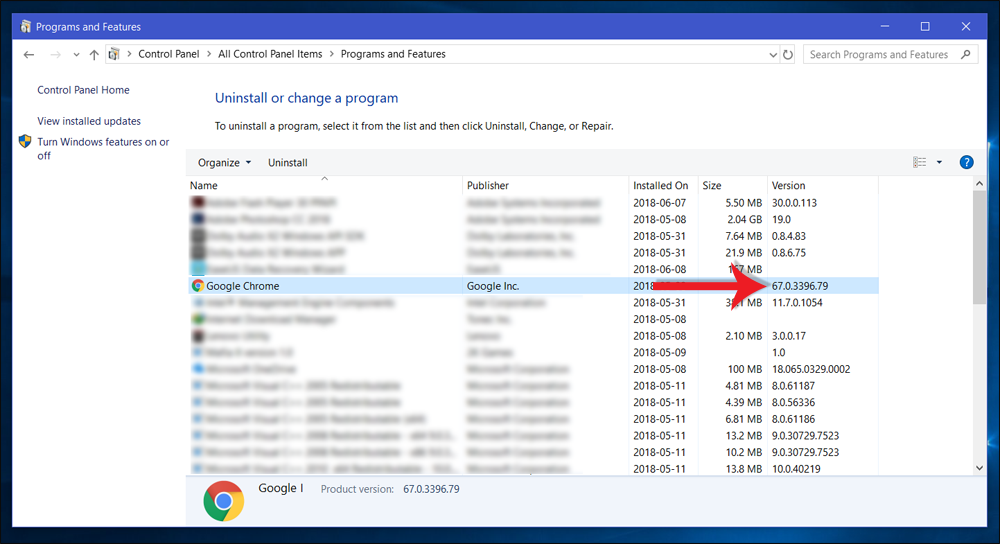Sort by the Name column header
This screenshot has width=1000, height=544.
(324, 185)
